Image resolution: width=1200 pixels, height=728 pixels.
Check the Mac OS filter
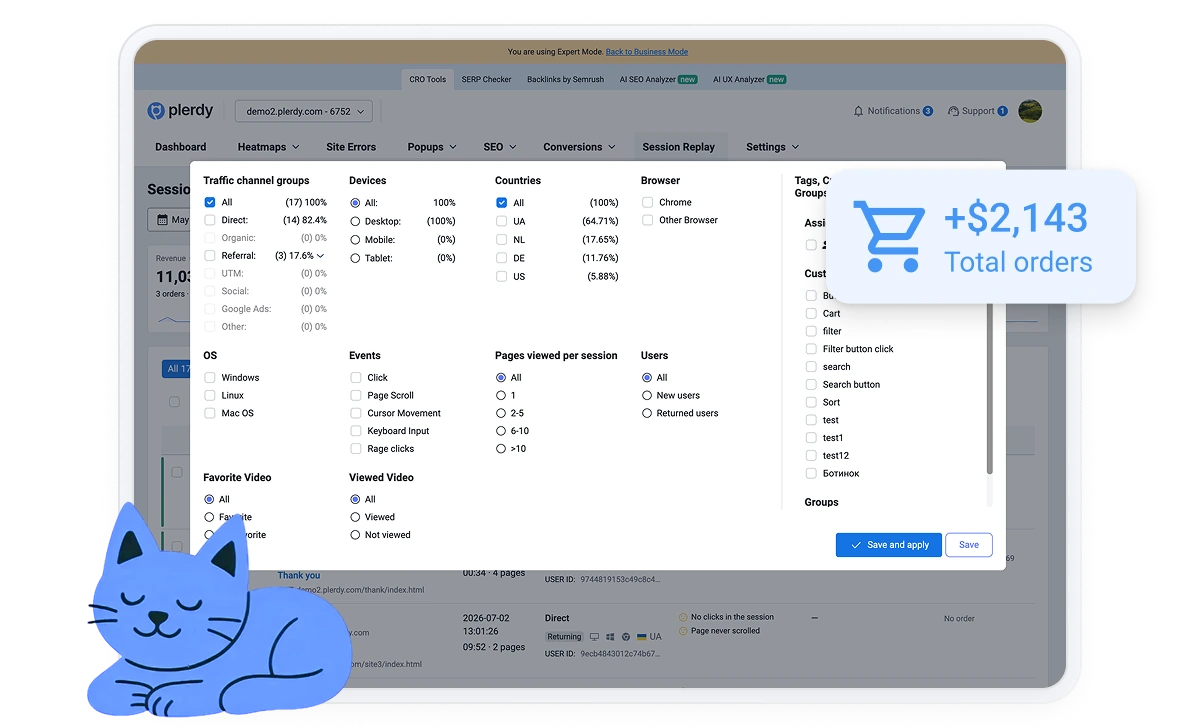(210, 413)
